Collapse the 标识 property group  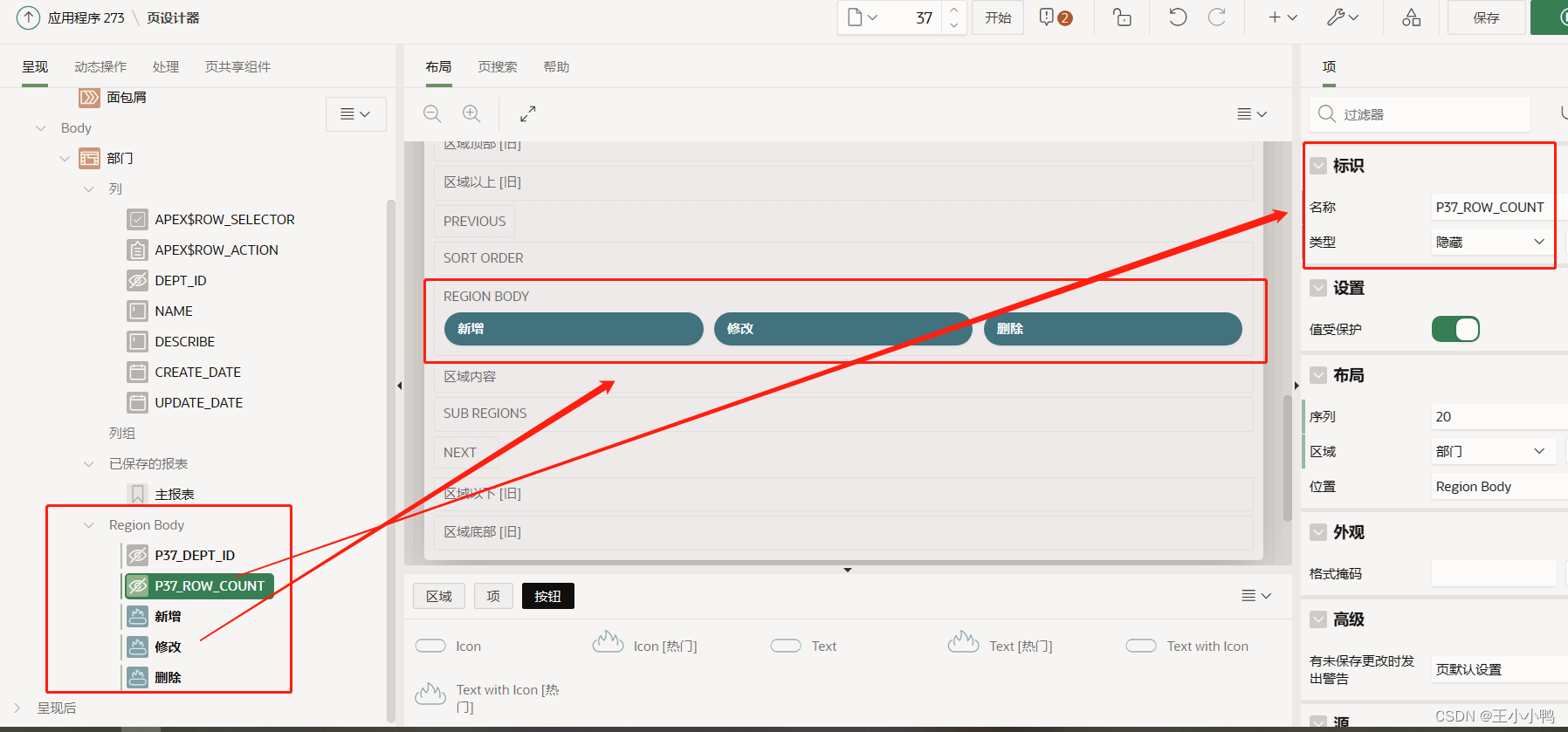coord(1318,166)
